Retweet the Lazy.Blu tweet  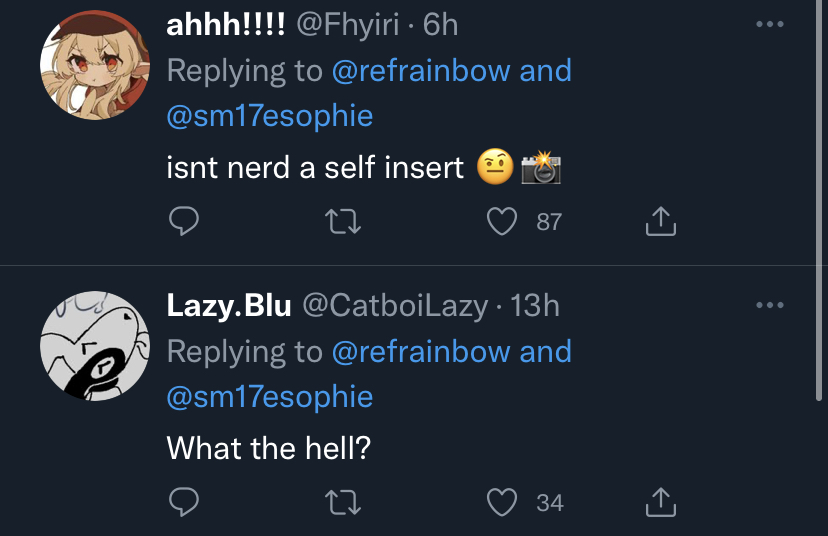343,502
